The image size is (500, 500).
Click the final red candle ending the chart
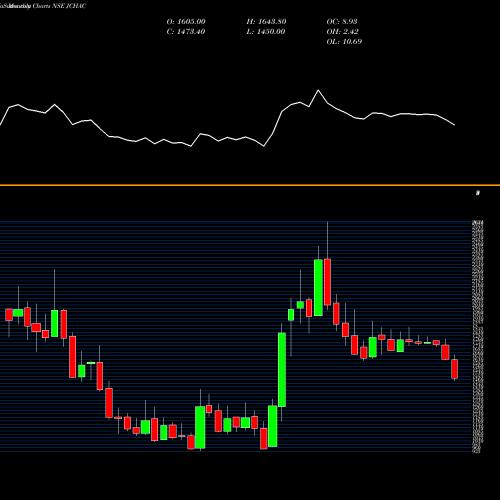(x=455, y=369)
